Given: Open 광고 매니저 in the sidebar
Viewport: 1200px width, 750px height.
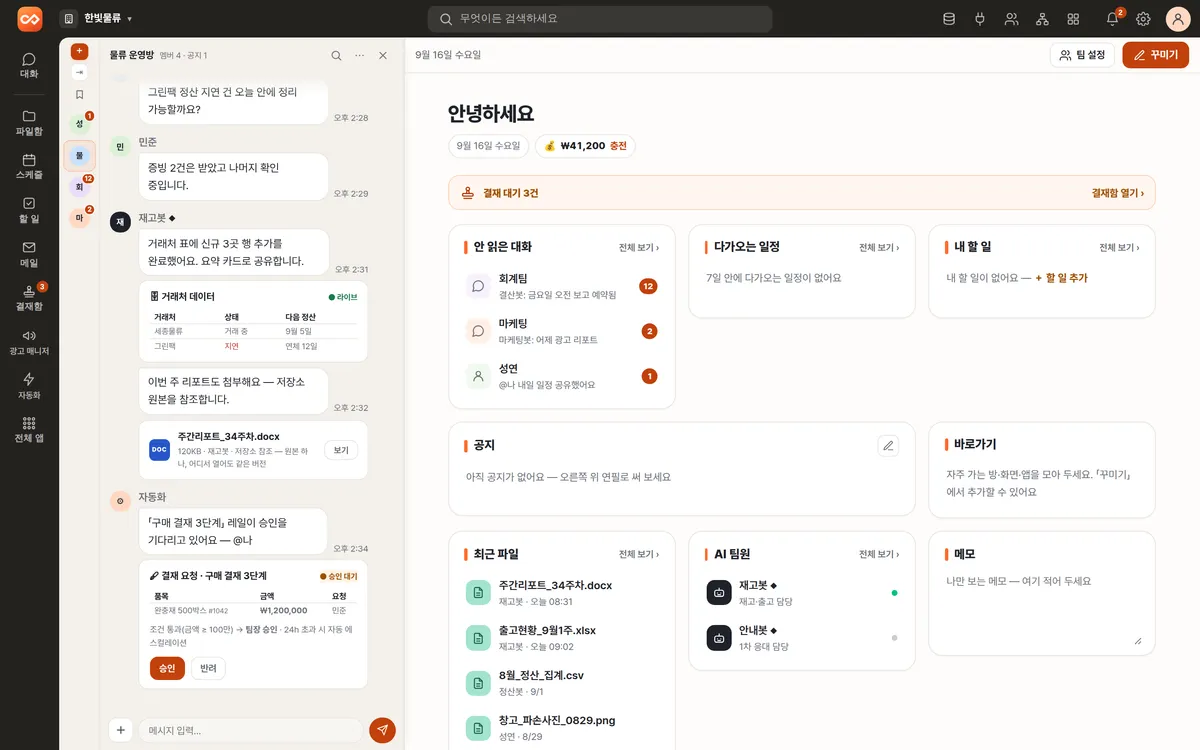Looking at the screenshot, I should click(x=29, y=342).
